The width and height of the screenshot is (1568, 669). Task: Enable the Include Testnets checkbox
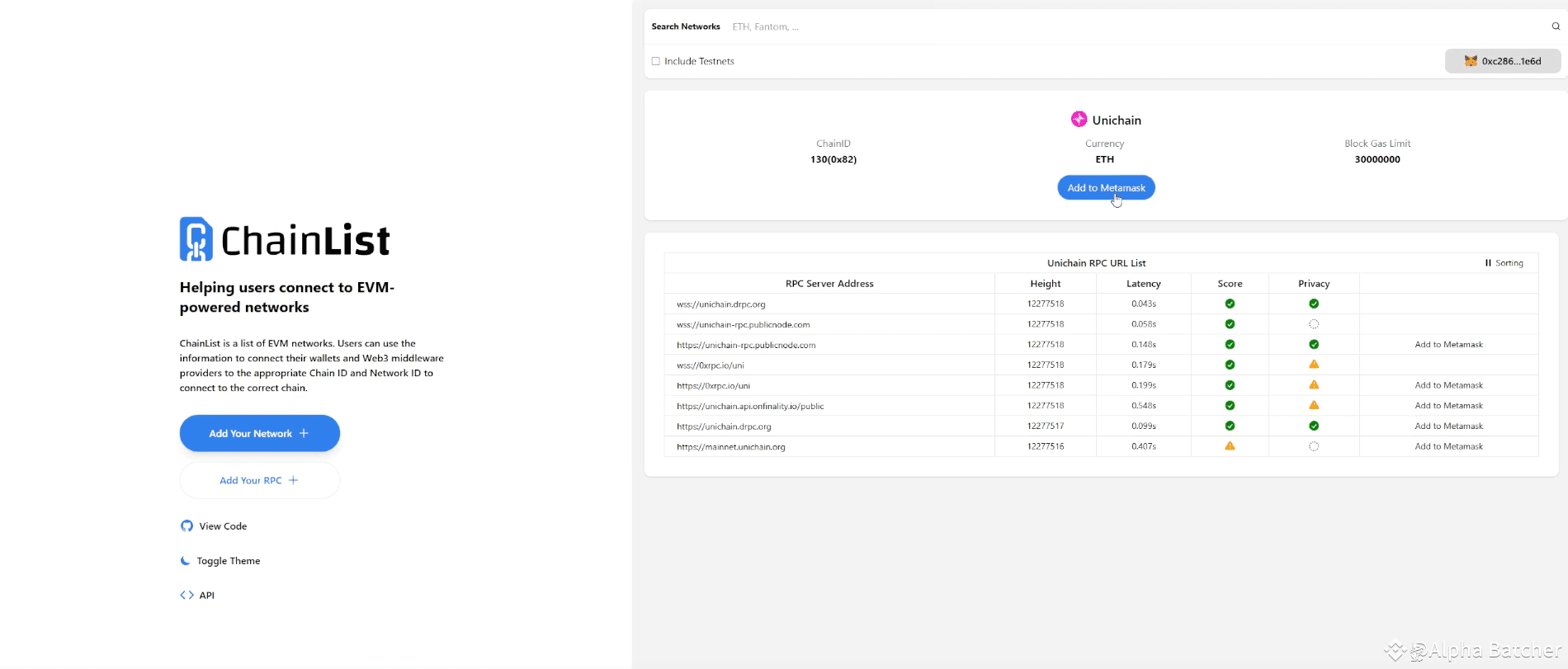[x=656, y=61]
